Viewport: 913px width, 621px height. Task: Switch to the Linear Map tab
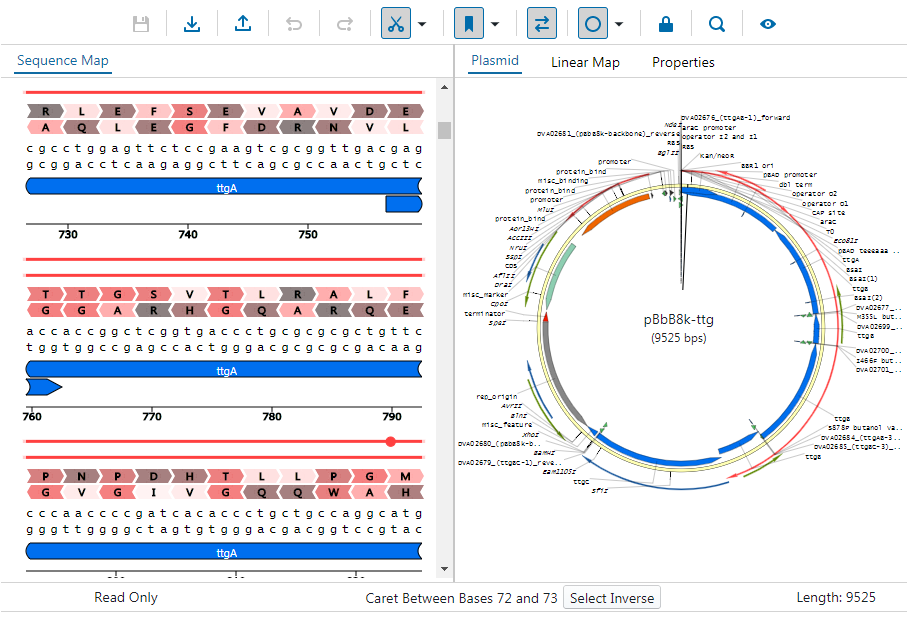pyautogui.click(x=585, y=62)
